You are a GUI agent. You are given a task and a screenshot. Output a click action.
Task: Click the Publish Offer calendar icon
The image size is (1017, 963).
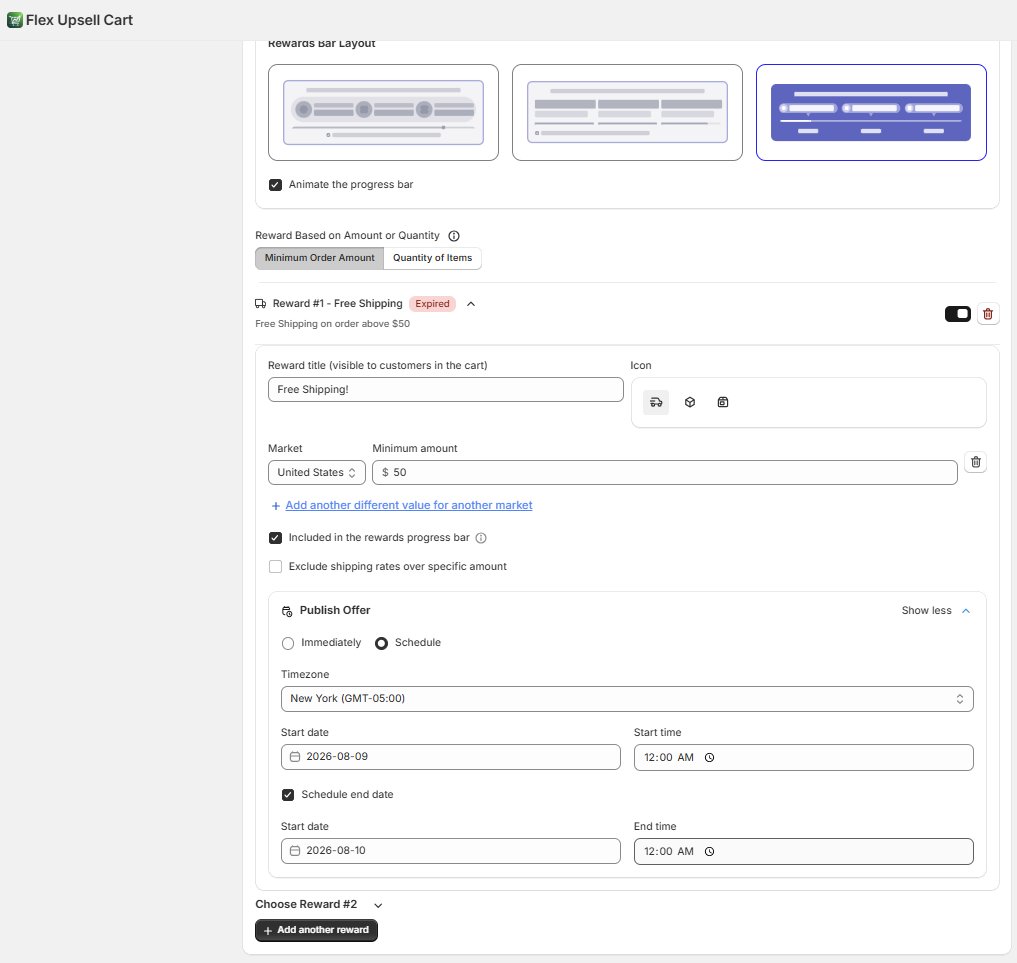click(x=287, y=611)
